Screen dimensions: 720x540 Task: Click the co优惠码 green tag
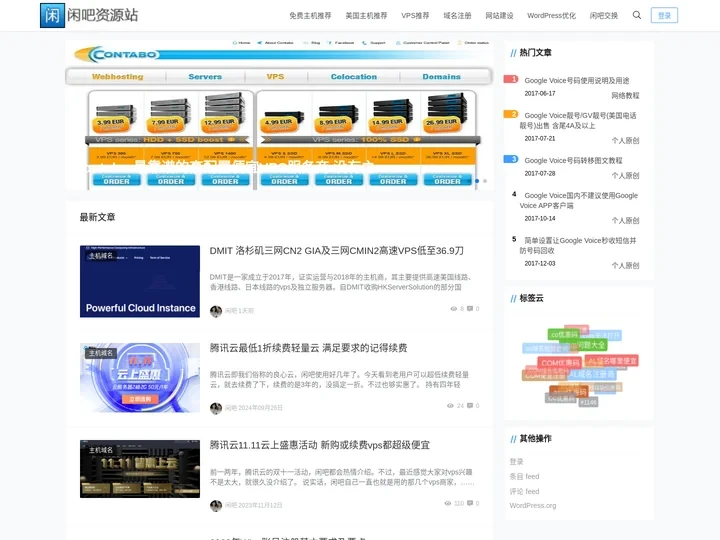(564, 335)
